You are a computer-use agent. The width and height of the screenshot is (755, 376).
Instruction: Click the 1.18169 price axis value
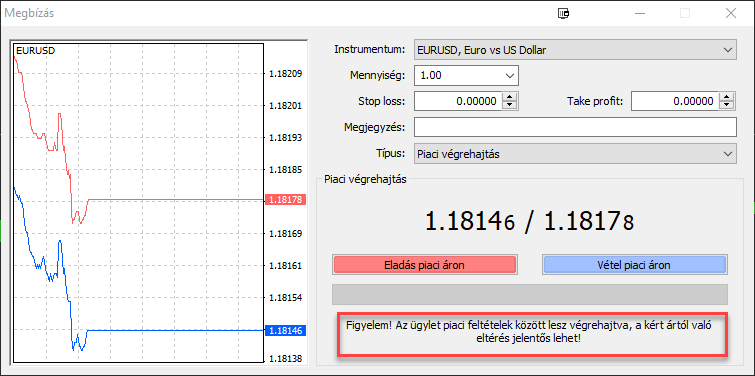click(x=286, y=234)
